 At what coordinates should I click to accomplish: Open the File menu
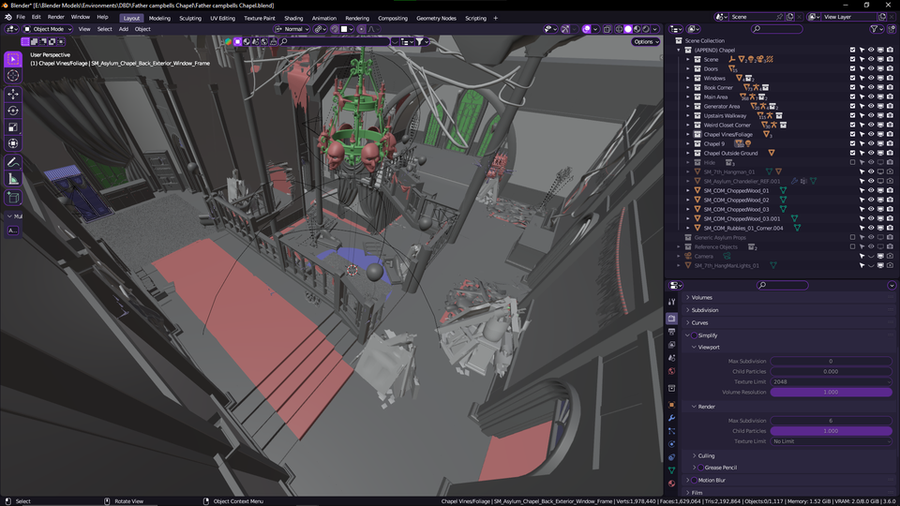click(x=21, y=17)
